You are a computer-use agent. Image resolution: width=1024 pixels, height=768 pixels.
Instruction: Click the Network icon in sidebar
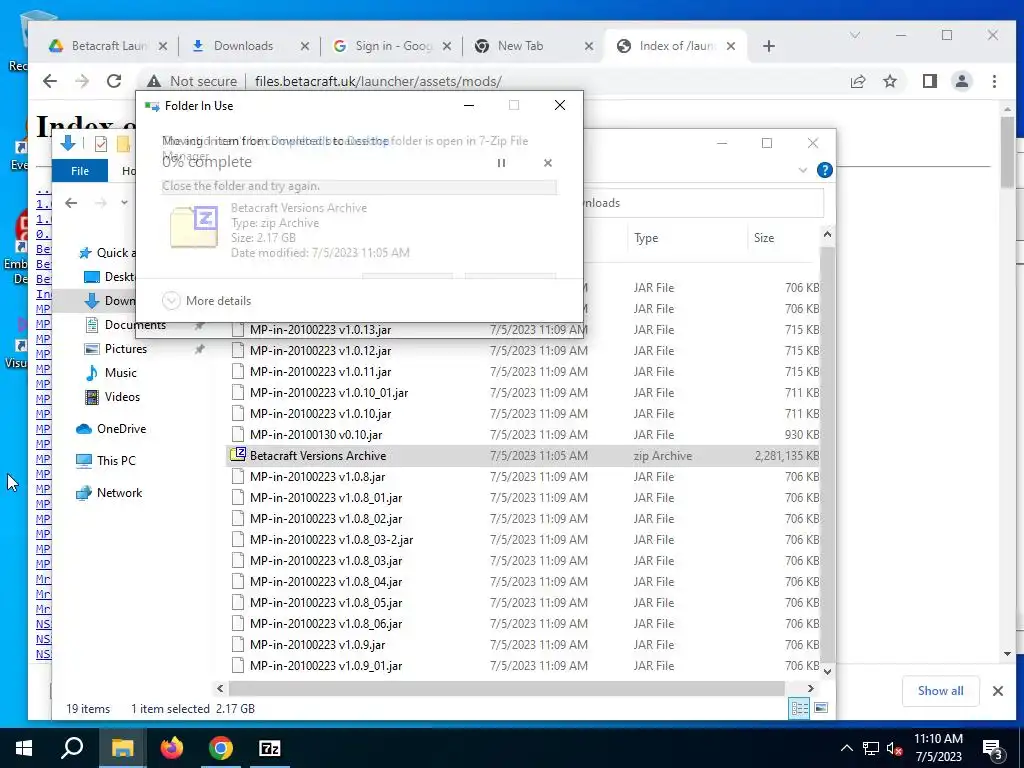(x=84, y=493)
